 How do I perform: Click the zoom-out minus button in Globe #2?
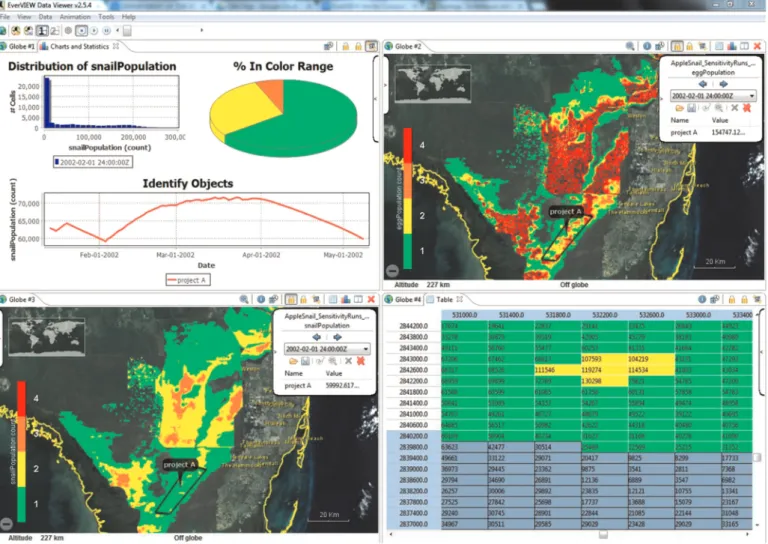click(x=392, y=270)
